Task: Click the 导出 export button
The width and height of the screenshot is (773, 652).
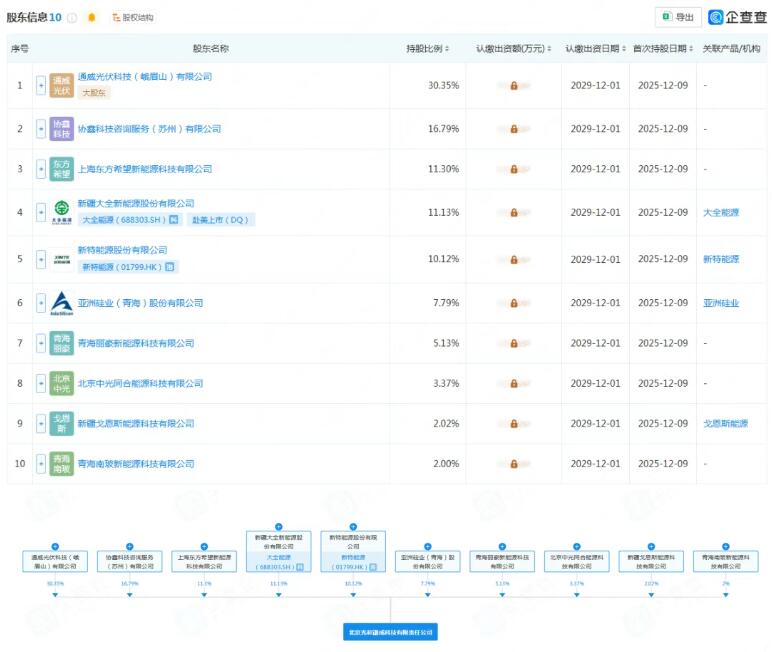Action: point(678,17)
